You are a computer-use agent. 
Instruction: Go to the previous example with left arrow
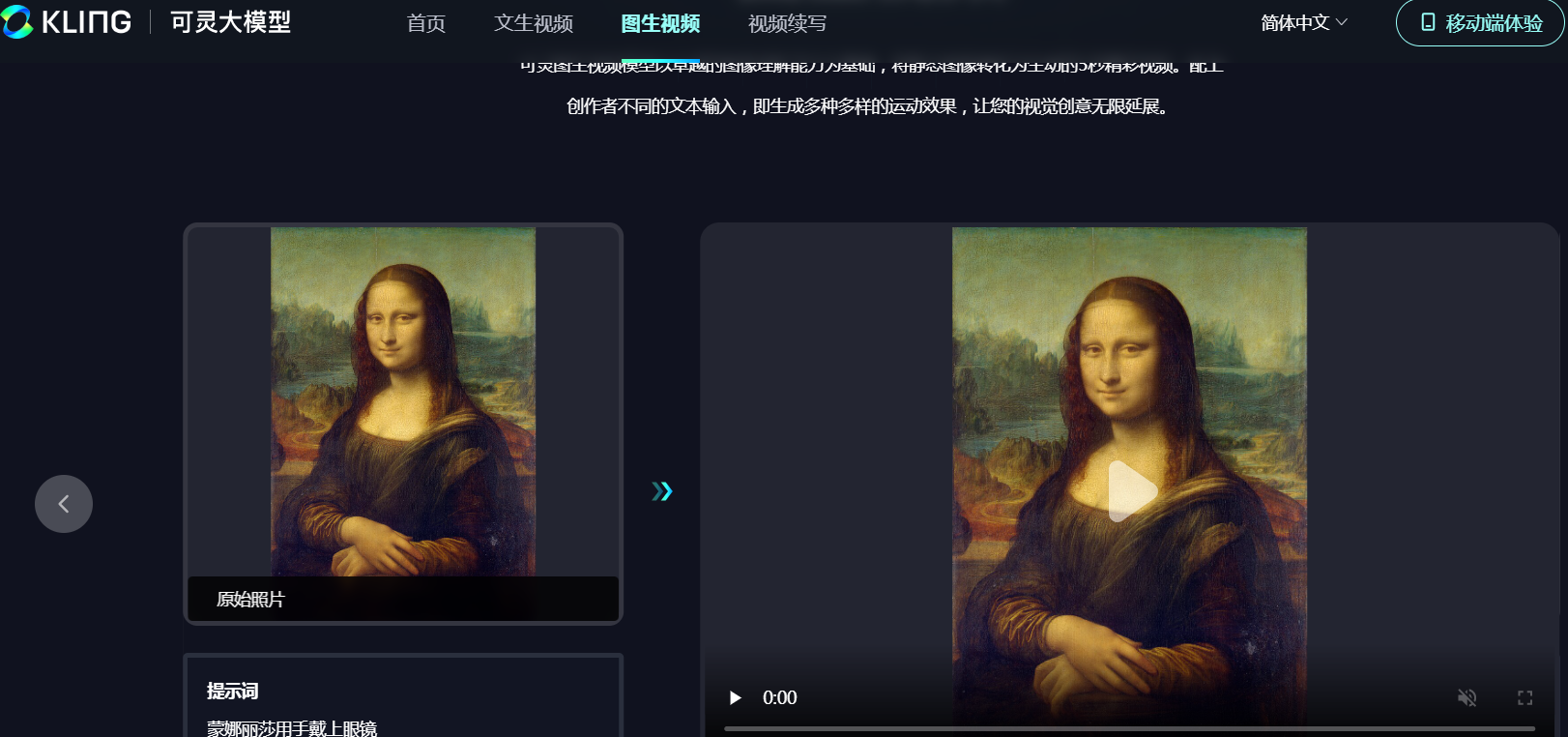(x=64, y=504)
